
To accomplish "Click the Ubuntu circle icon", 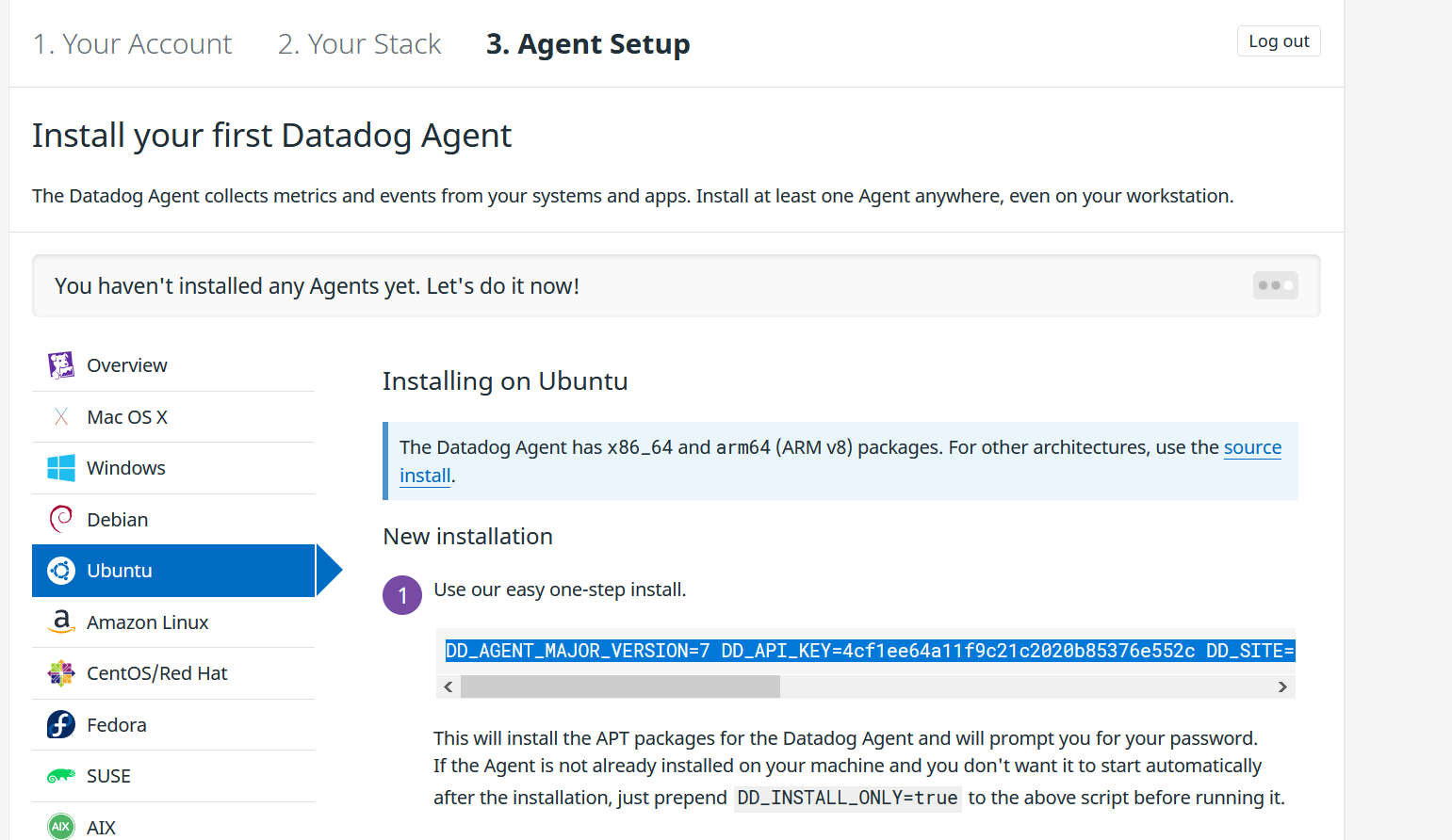I will [x=61, y=571].
